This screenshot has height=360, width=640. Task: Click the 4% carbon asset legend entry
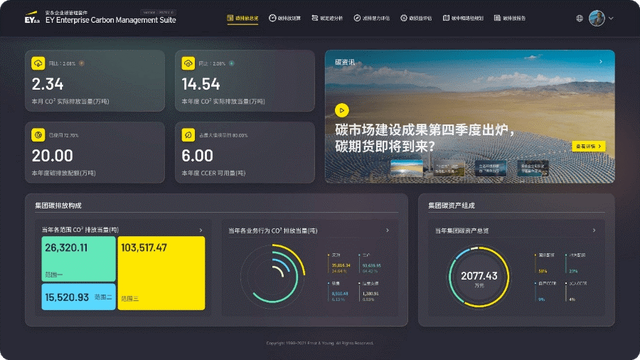(x=576, y=291)
